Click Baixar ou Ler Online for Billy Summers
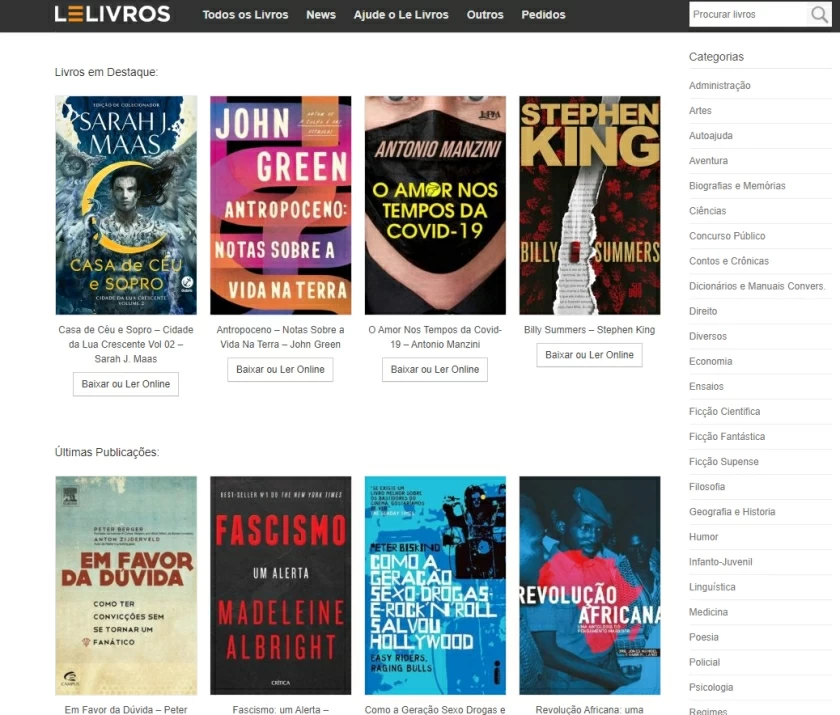840x715 pixels. tap(589, 355)
